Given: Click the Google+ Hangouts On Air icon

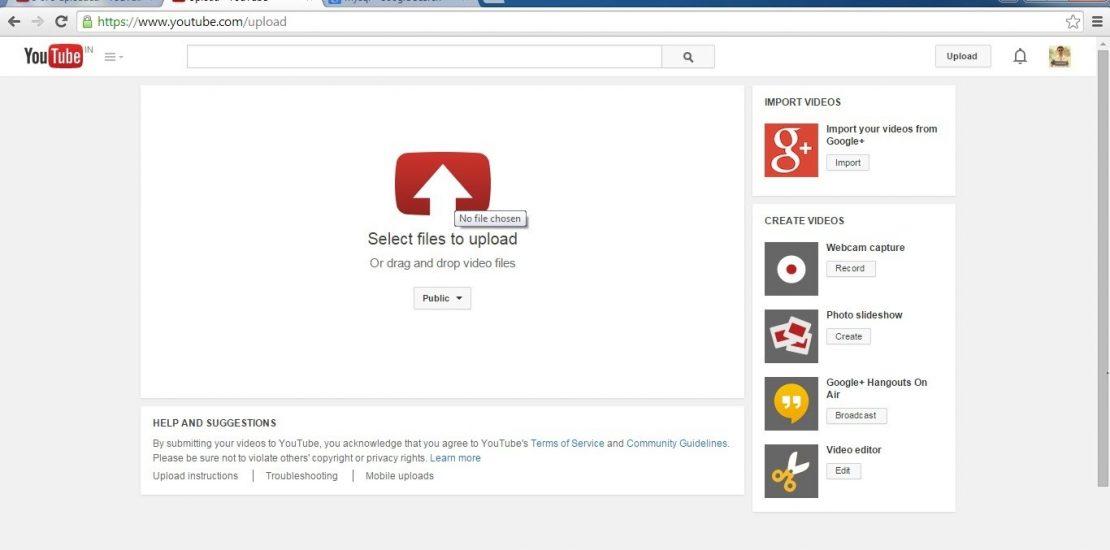Looking at the screenshot, I should [x=791, y=403].
